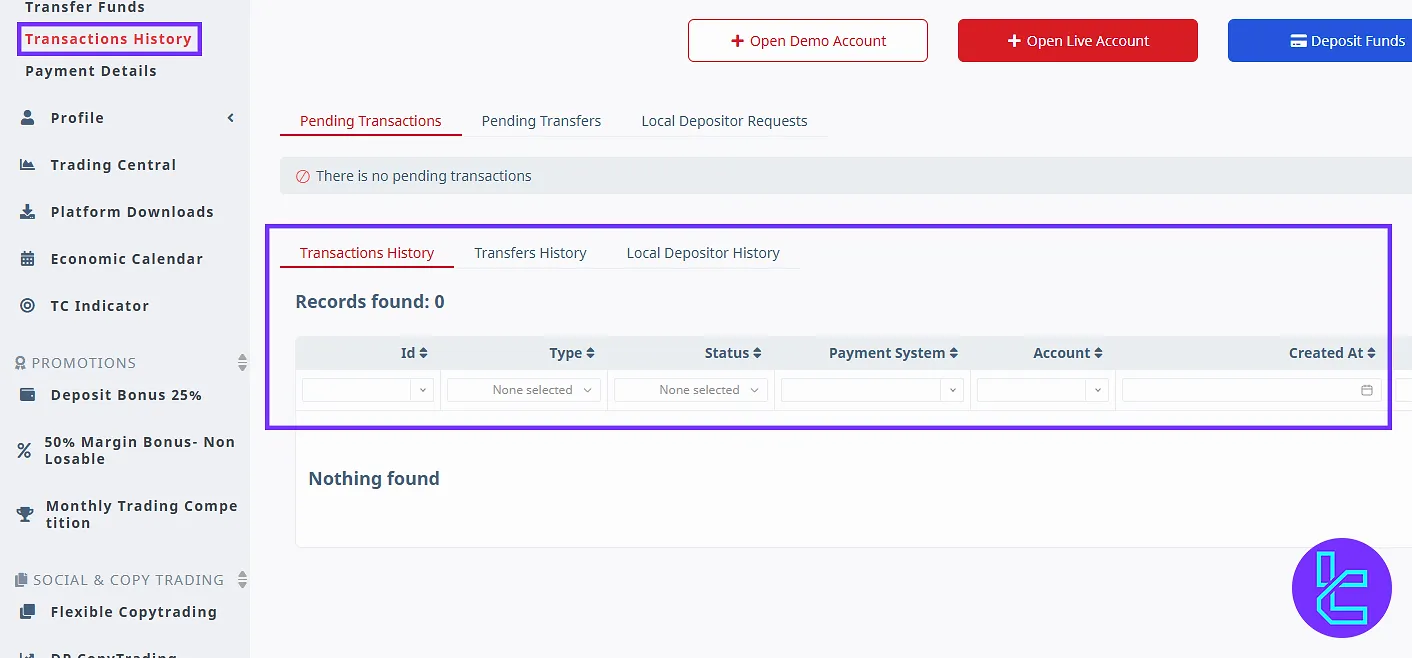Click the Trading Central chart icon
1412x658 pixels.
(x=28, y=165)
